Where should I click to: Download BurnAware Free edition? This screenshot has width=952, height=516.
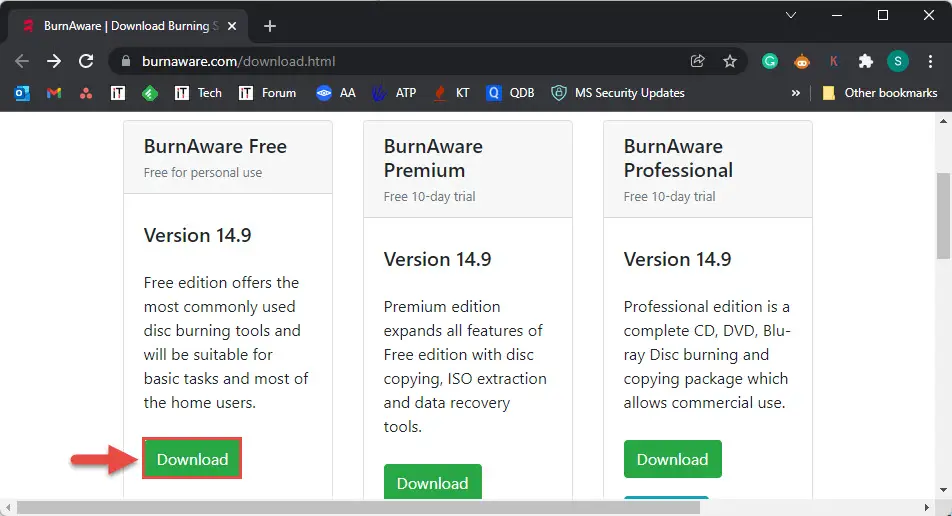tap(192, 459)
